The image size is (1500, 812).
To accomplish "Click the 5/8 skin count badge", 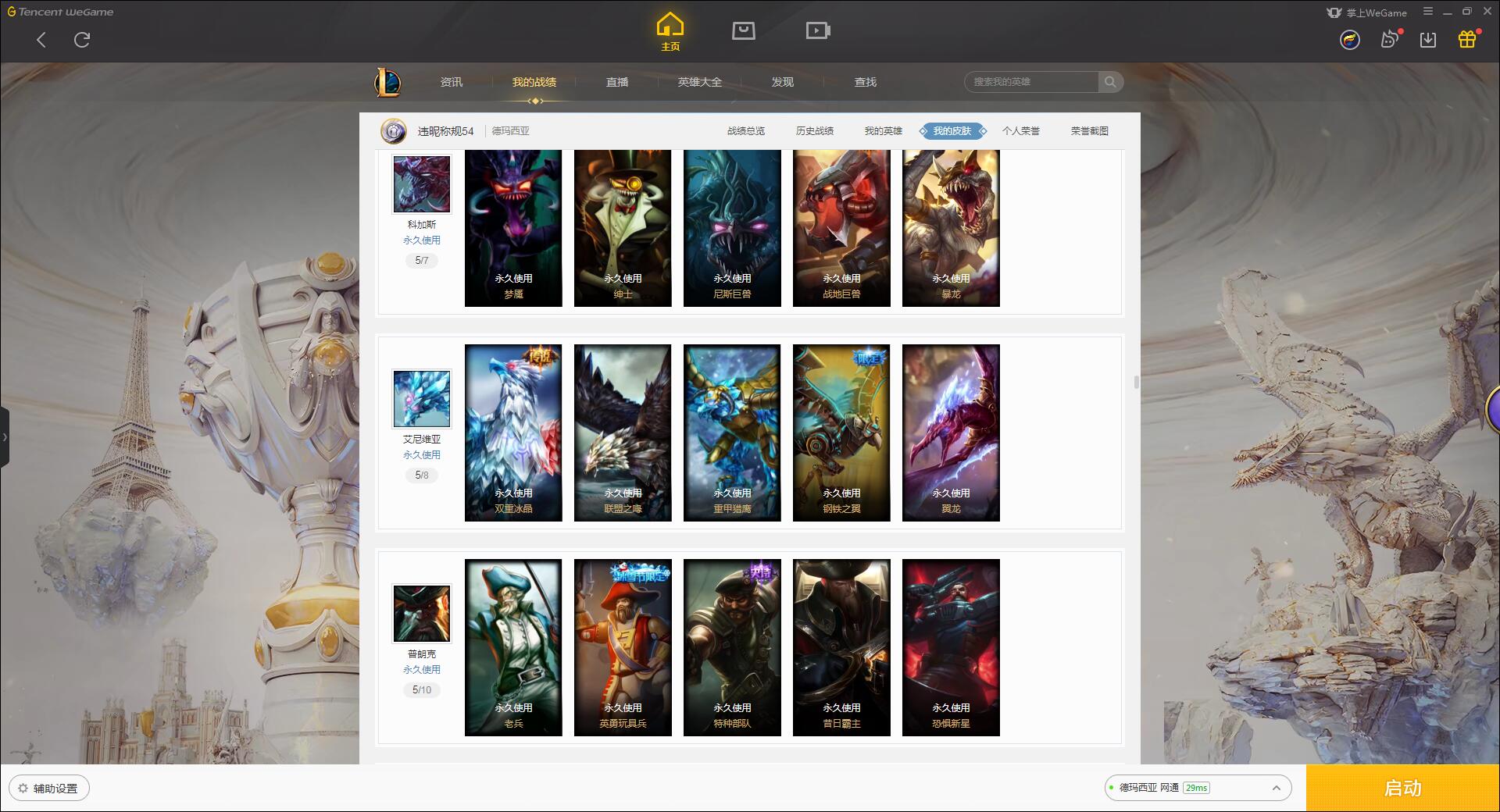I will 422,475.
